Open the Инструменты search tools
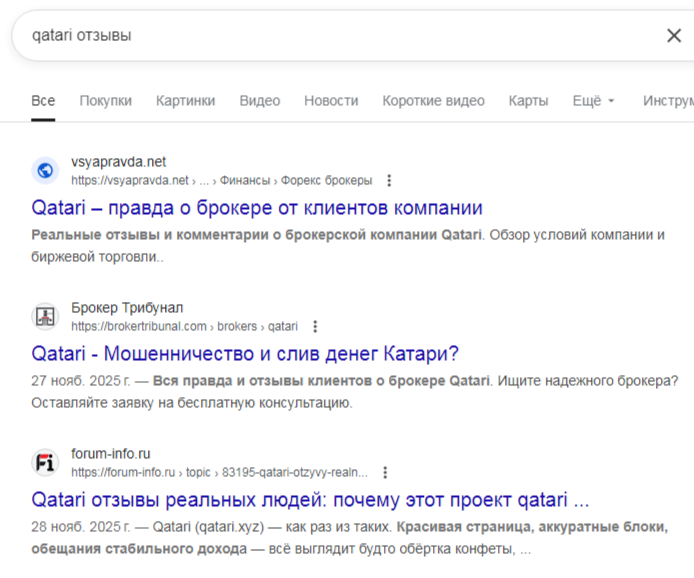Screen dimensions: 694x578 [x=667, y=101]
